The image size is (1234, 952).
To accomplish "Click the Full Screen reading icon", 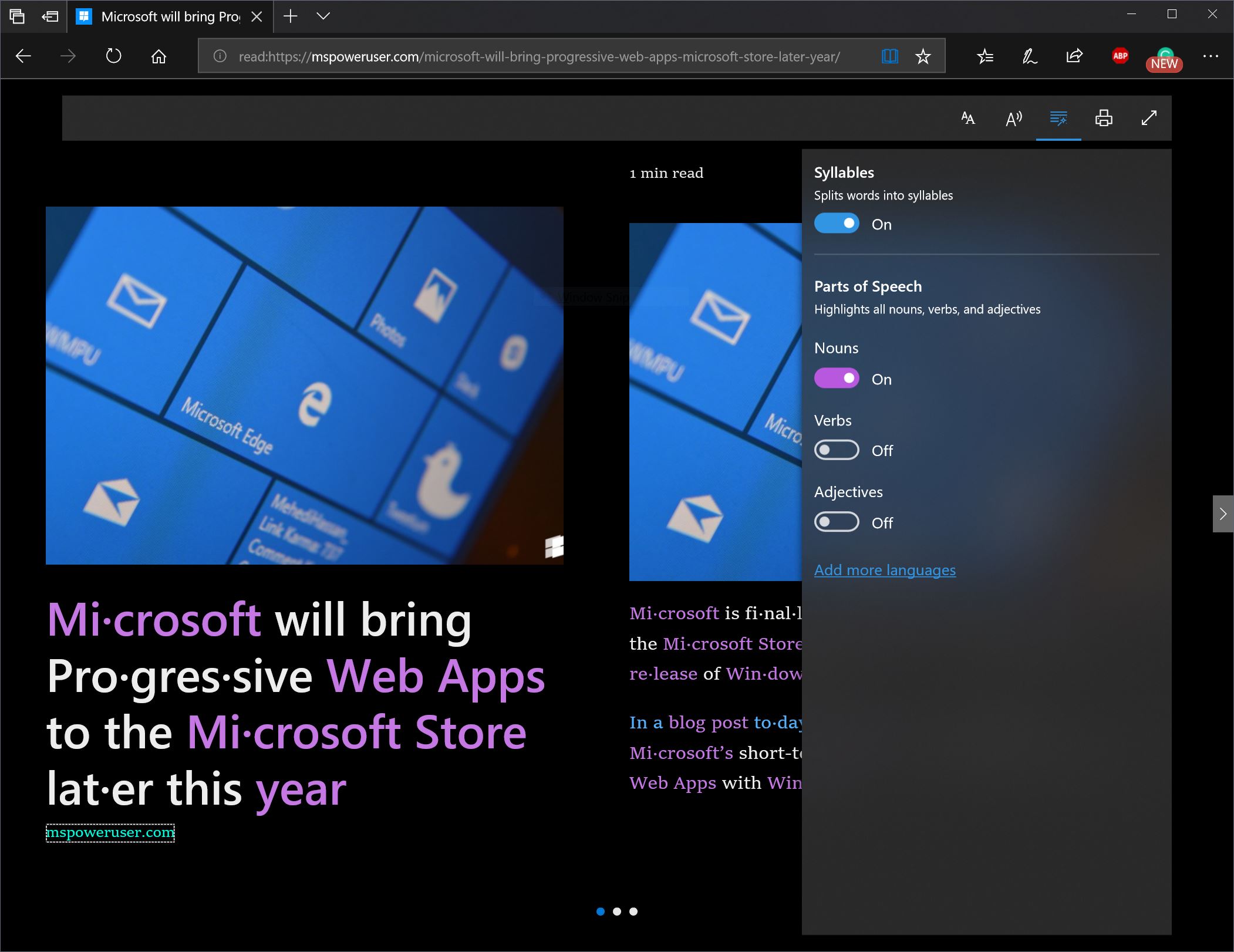I will pyautogui.click(x=1150, y=119).
